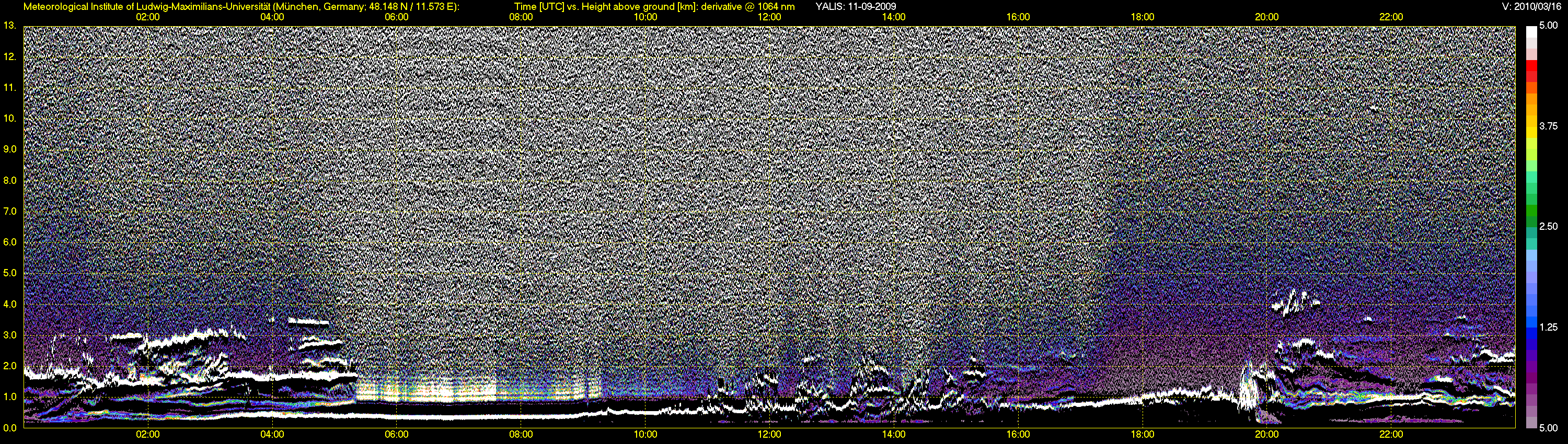Viewport: 1568px width, 444px height.
Task: Click the 18:00 label on the top time axis
Action: [x=1143, y=17]
